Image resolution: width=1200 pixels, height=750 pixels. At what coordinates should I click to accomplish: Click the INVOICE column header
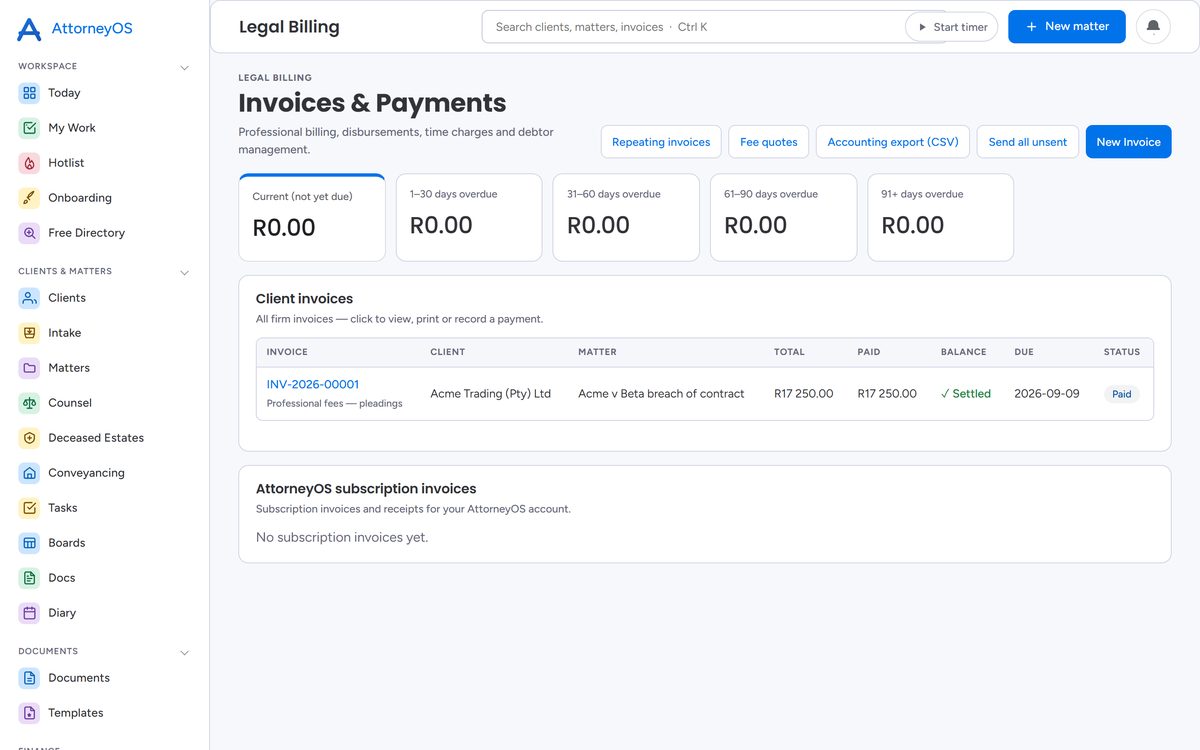(287, 352)
